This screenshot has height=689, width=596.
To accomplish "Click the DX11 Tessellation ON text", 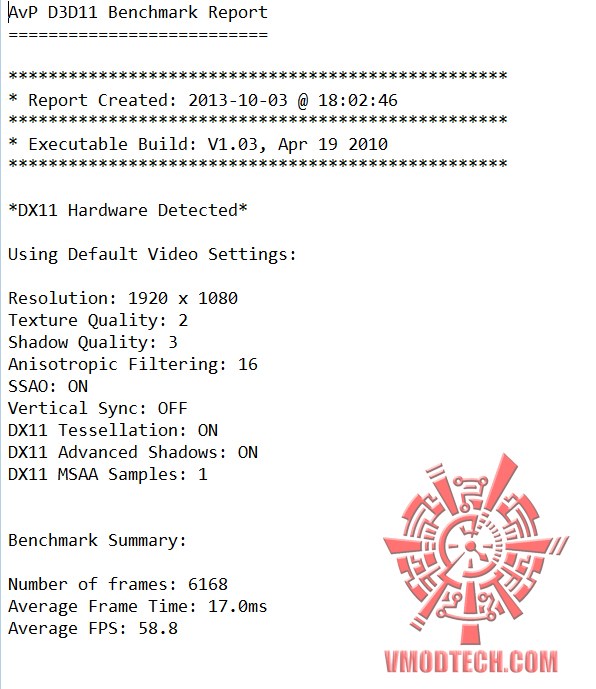I will (113, 430).
